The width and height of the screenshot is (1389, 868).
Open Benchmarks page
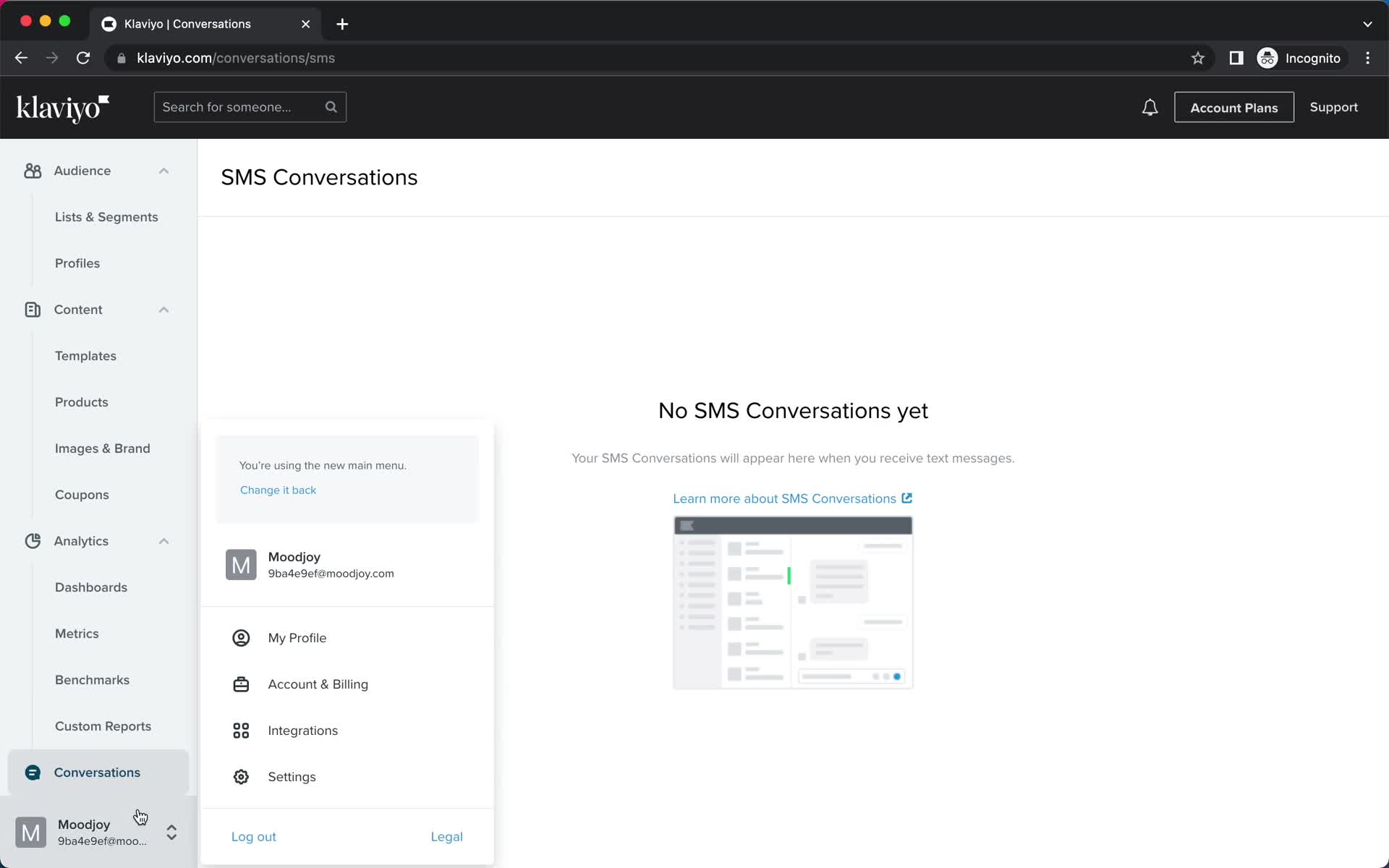pos(93,680)
